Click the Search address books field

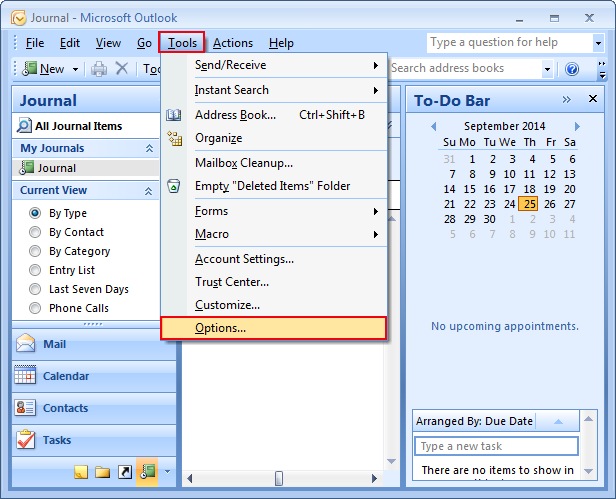[466, 69]
